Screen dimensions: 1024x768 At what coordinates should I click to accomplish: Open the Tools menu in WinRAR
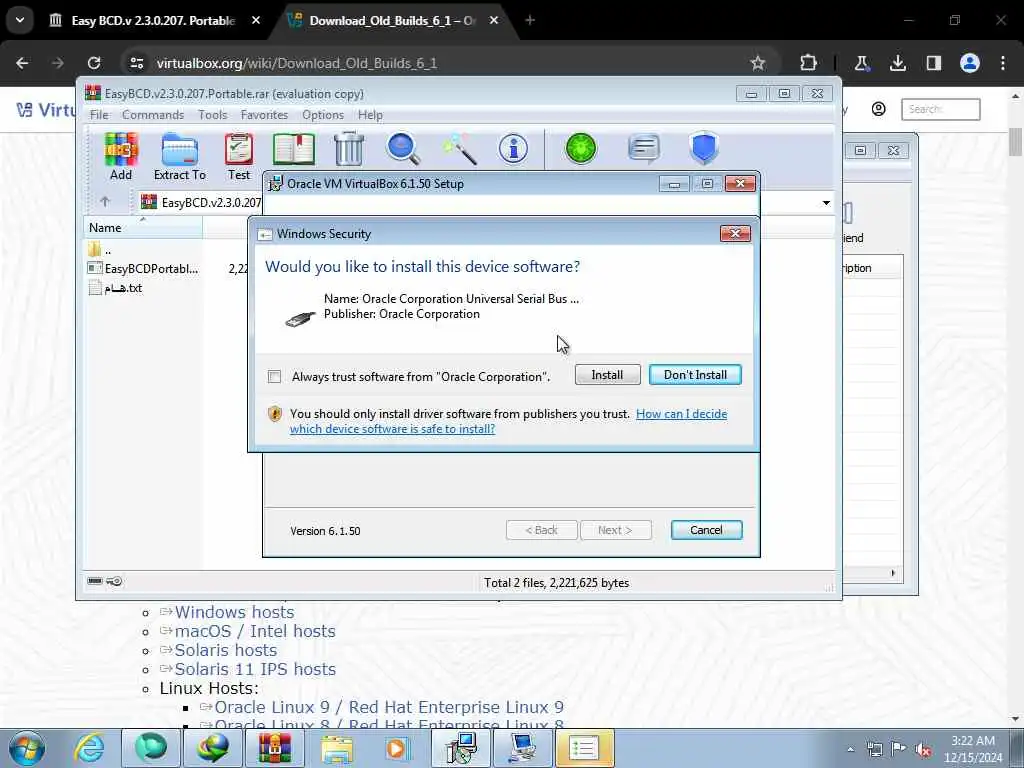[x=213, y=115]
